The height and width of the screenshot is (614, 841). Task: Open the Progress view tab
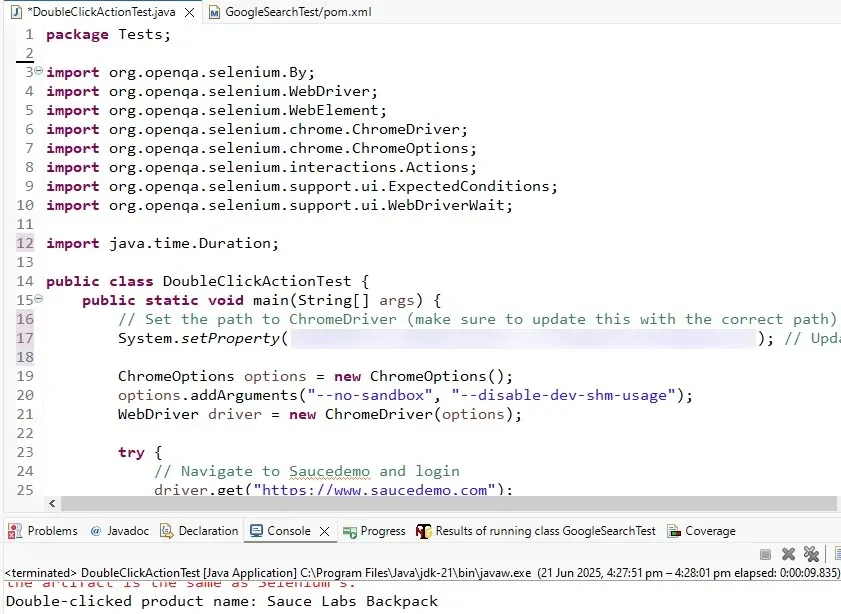[374, 531]
